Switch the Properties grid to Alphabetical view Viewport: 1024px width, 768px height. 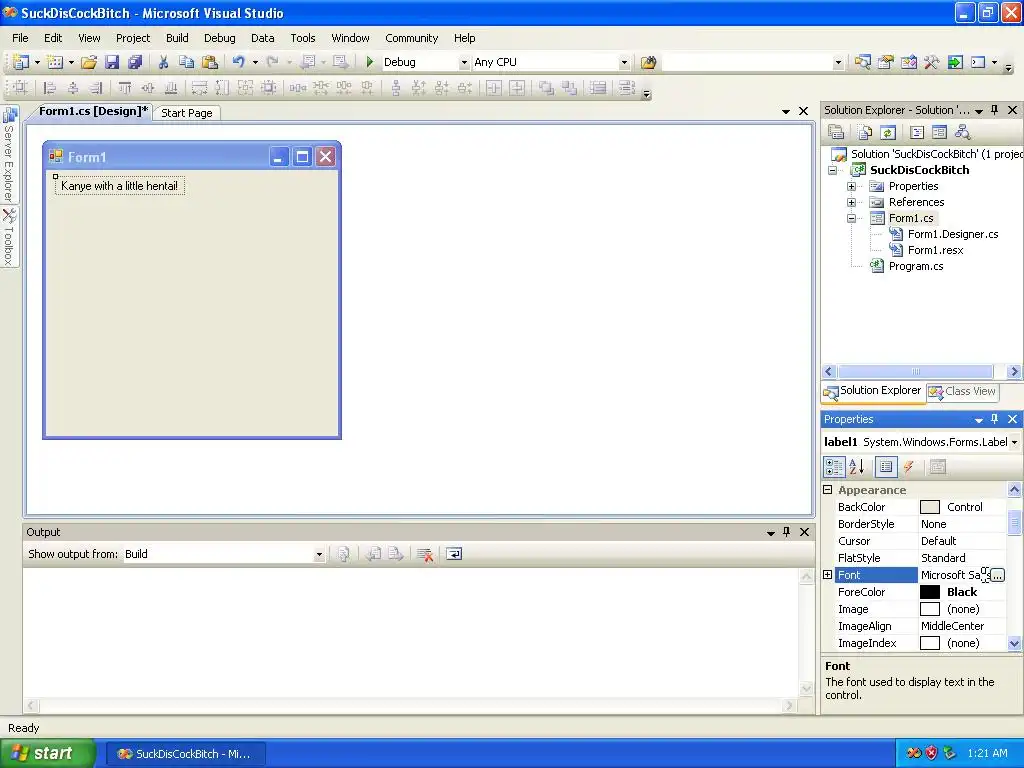tap(857, 466)
